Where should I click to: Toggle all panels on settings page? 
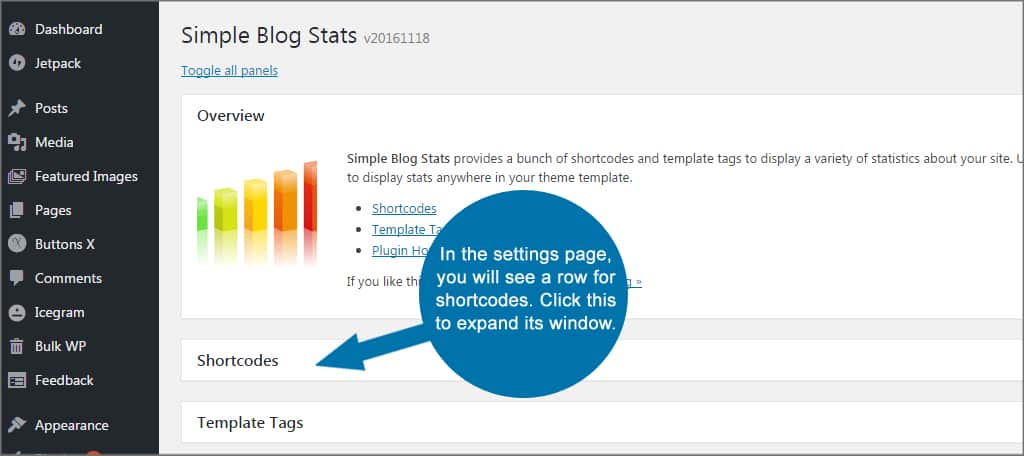coord(229,71)
